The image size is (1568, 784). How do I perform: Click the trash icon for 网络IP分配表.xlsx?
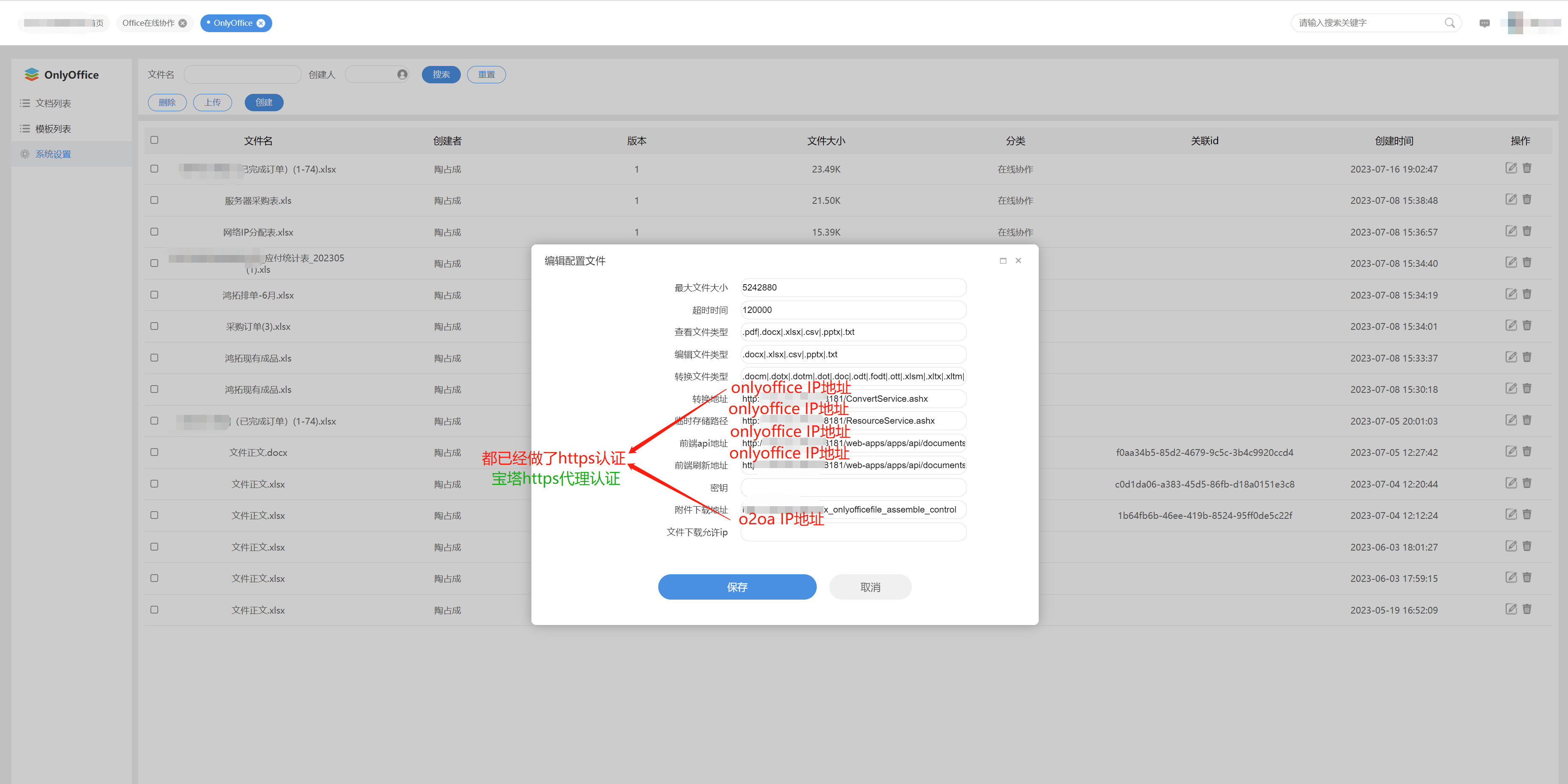tap(1527, 231)
